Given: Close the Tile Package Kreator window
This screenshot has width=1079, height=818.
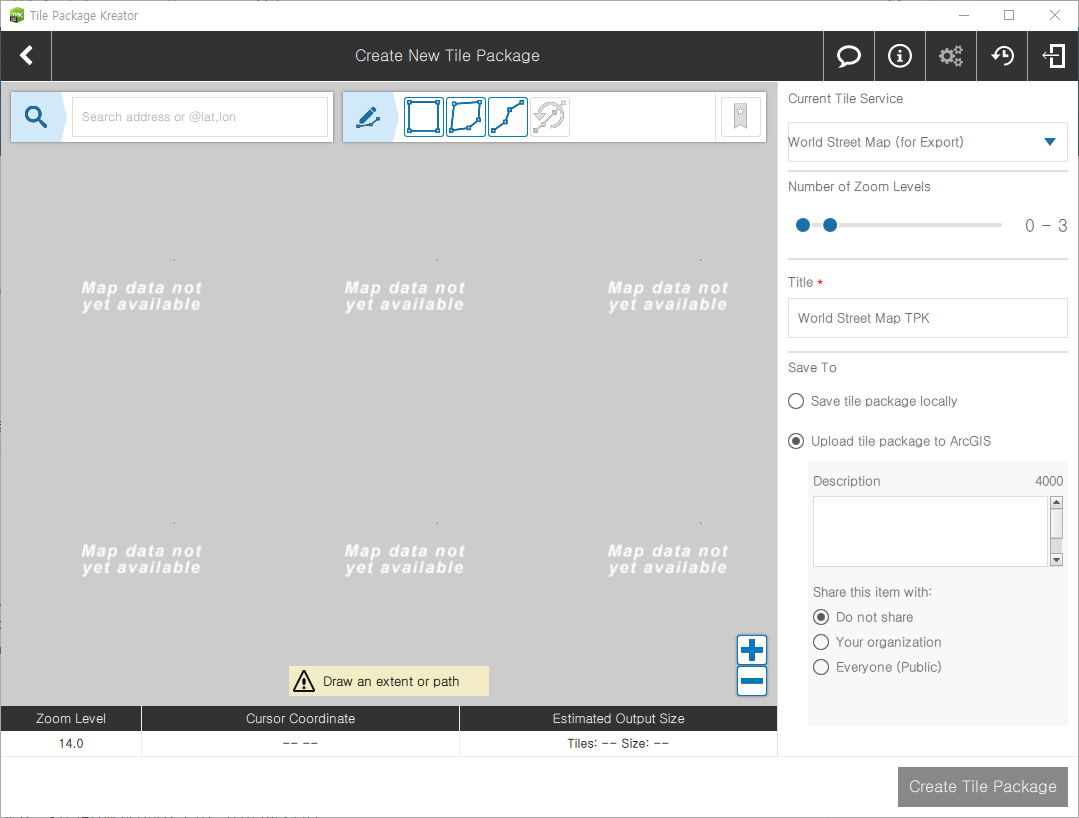Looking at the screenshot, I should coord(1055,15).
